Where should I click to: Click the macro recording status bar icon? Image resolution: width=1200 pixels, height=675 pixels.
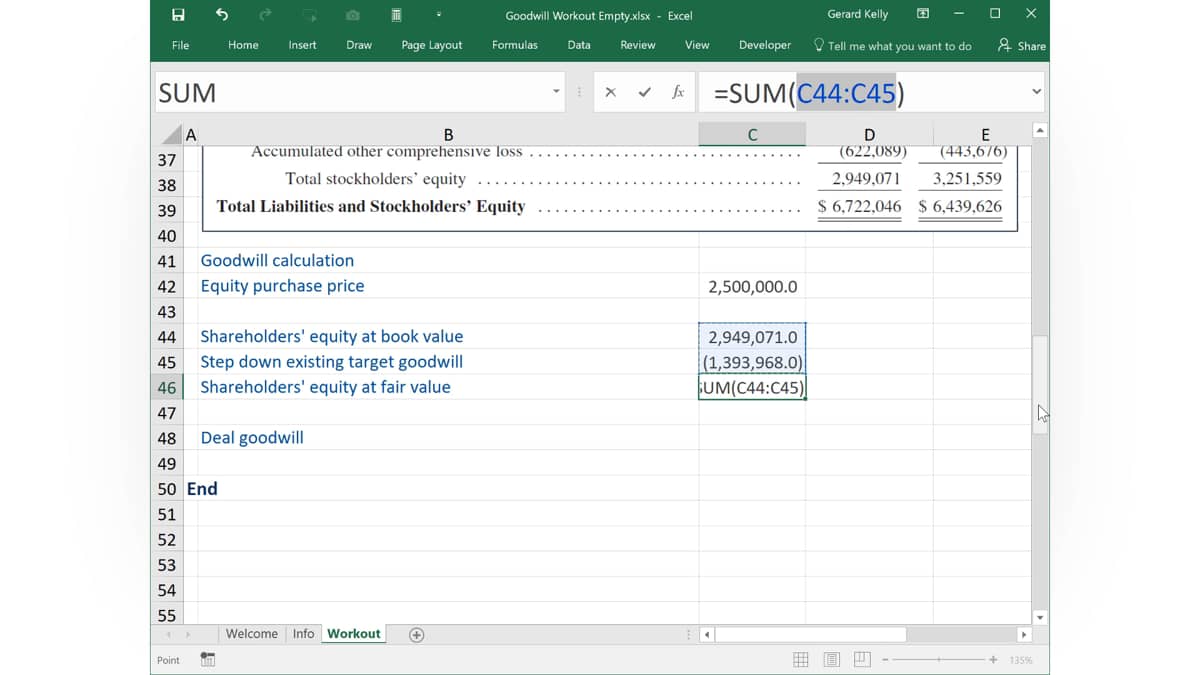pos(207,660)
